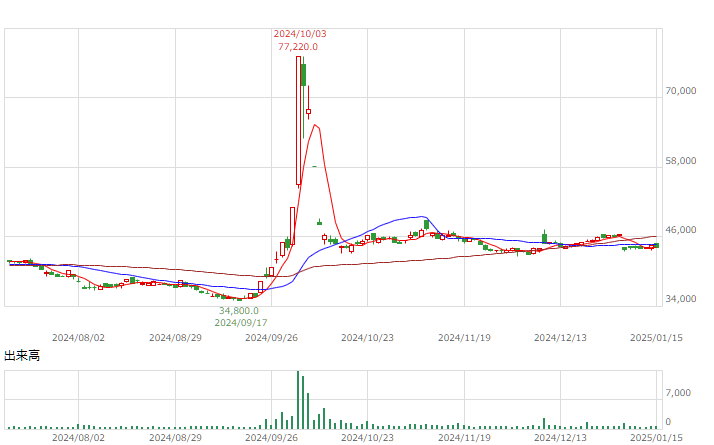The width and height of the screenshot is (714, 445).
Task: Click the 34,800.0 low price label
Action: coord(239,311)
